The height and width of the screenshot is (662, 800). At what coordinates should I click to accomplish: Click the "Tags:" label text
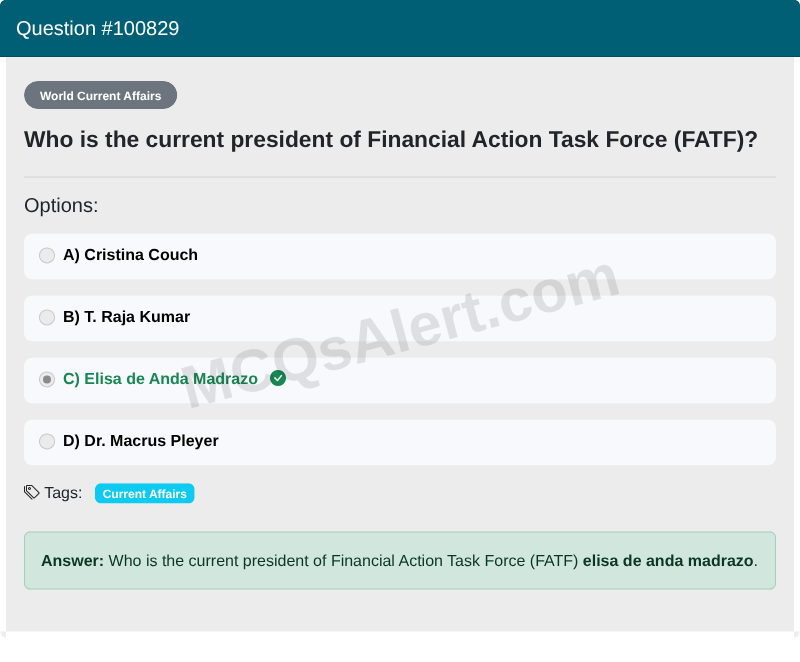click(63, 493)
